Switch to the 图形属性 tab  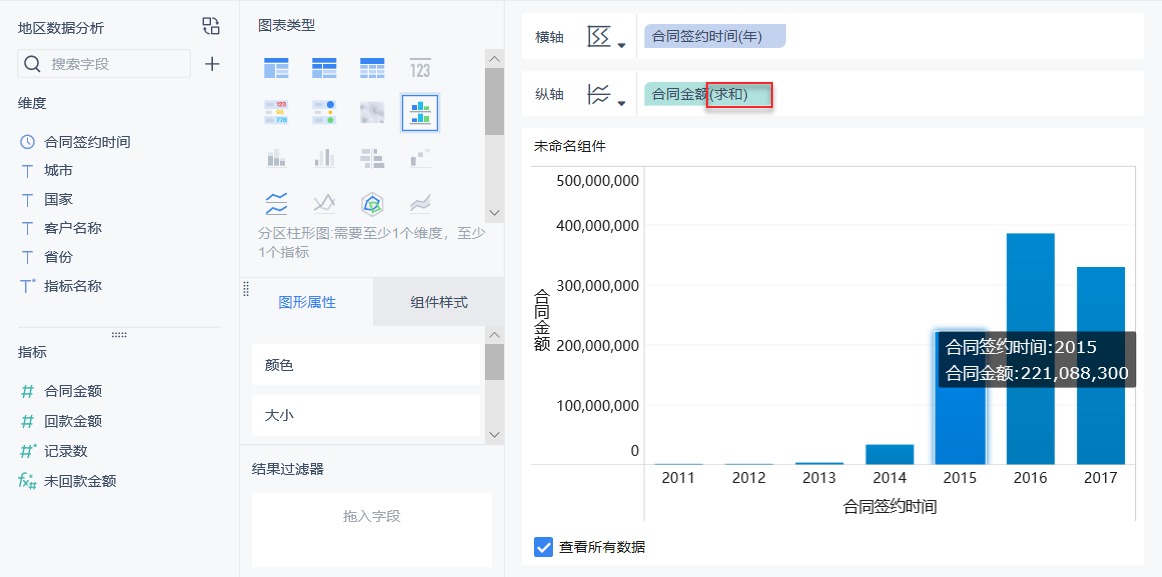click(307, 302)
